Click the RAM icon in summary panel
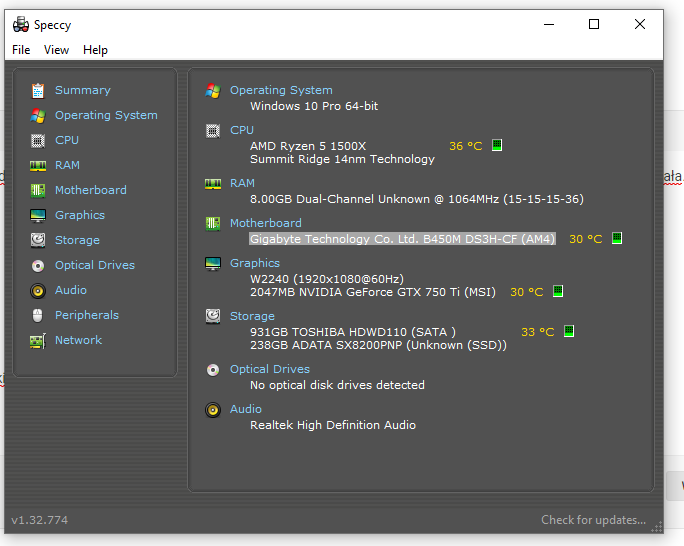This screenshot has height=546, width=684. [213, 184]
